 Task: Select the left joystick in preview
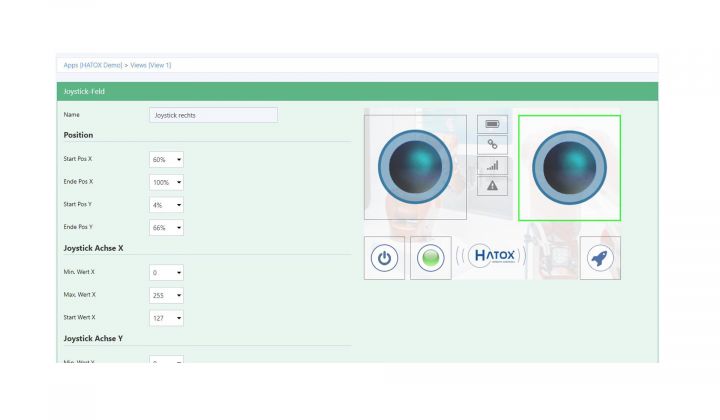point(416,167)
